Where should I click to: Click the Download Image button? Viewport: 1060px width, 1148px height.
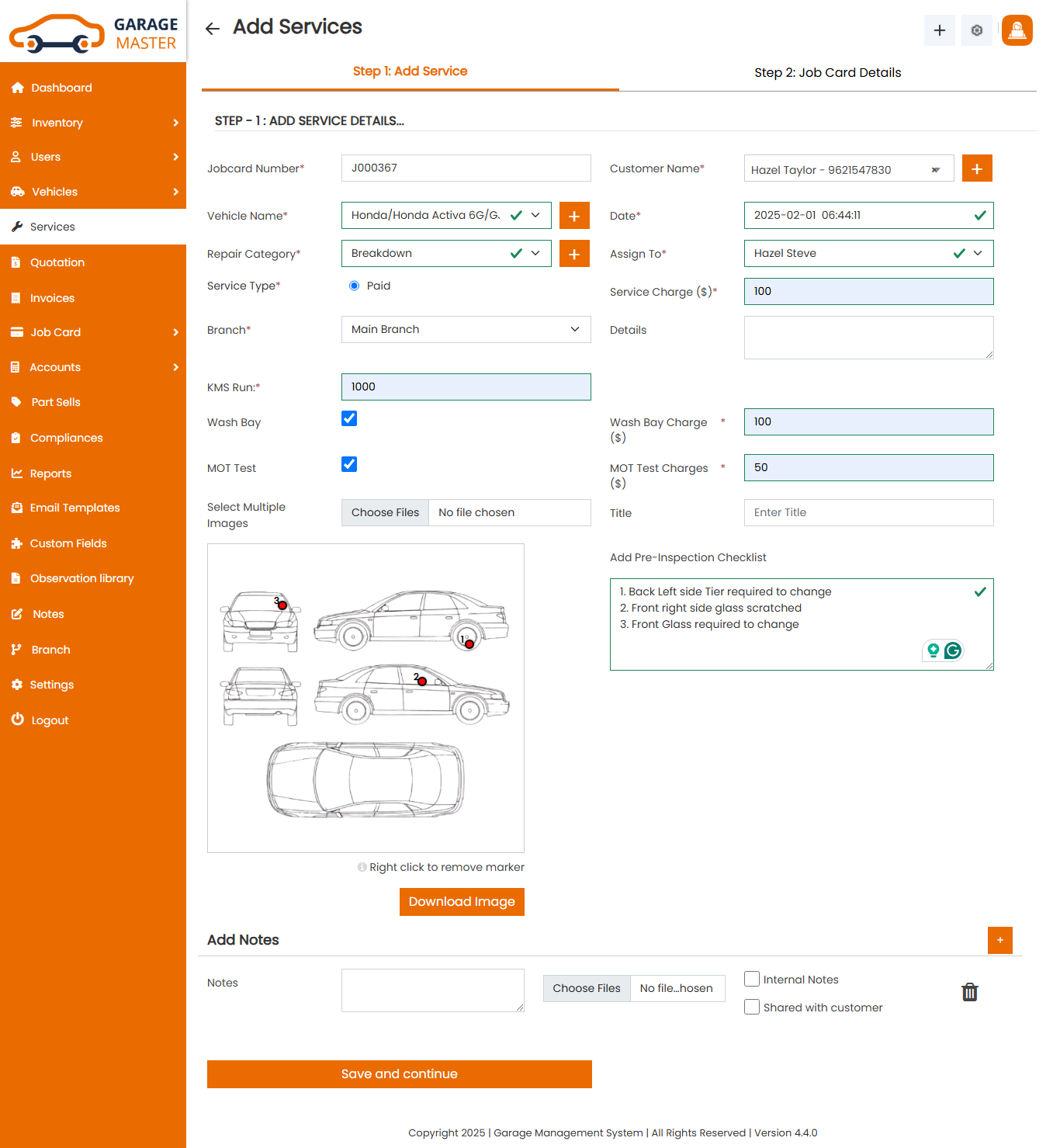pyautogui.click(x=462, y=902)
